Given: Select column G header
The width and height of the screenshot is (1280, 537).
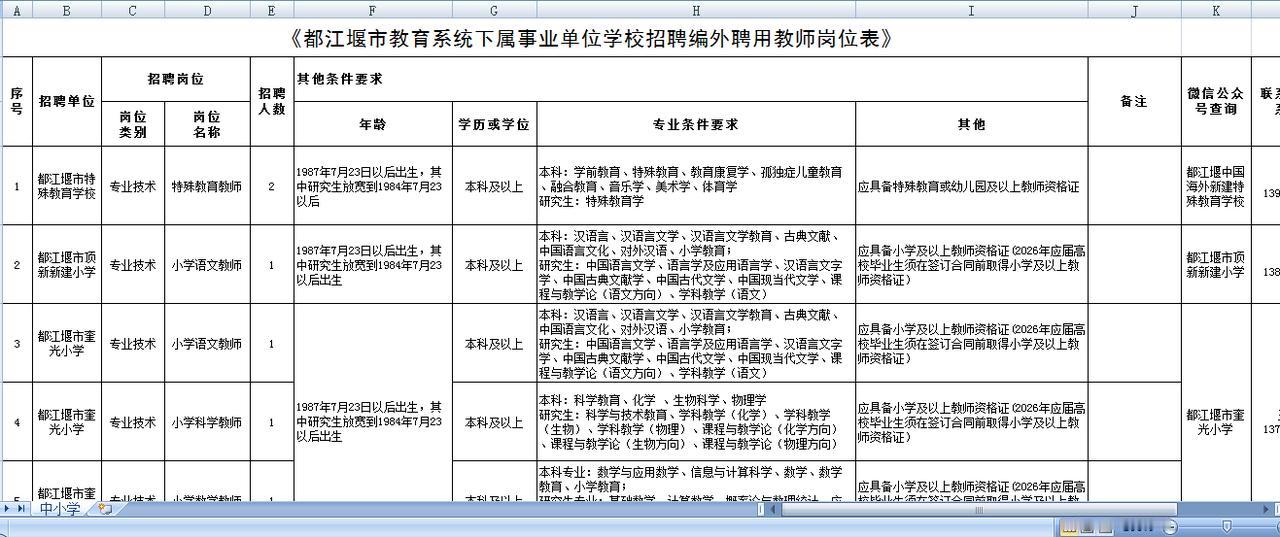Looking at the screenshot, I should [x=494, y=10].
